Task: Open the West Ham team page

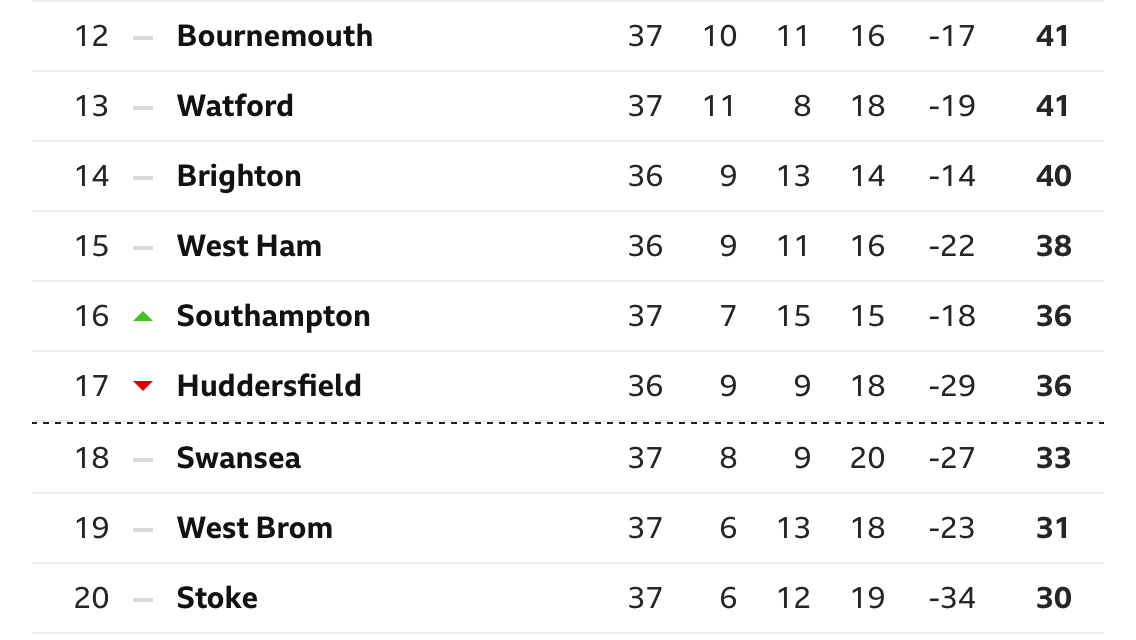Action: [x=249, y=246]
